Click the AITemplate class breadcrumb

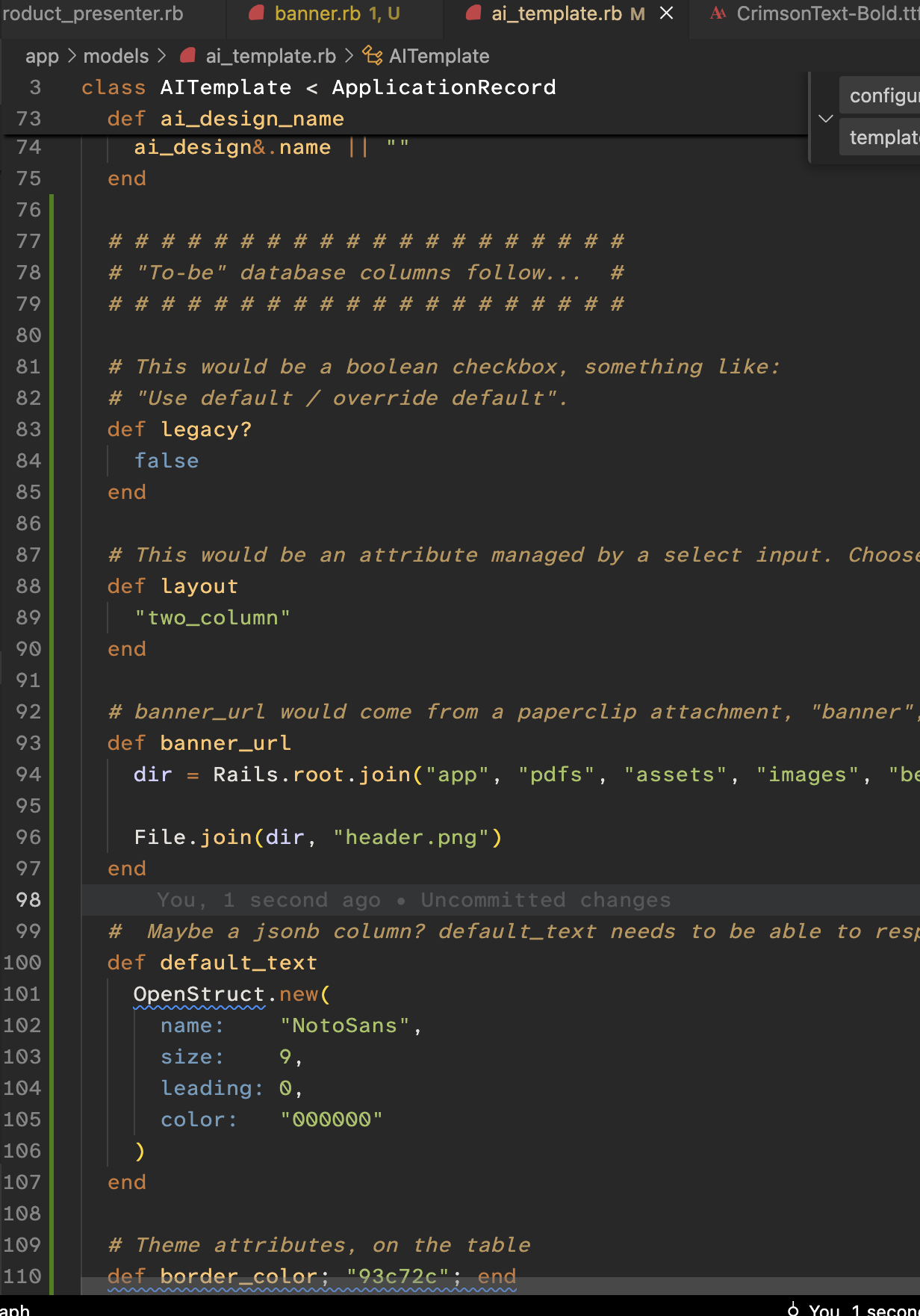pos(439,56)
